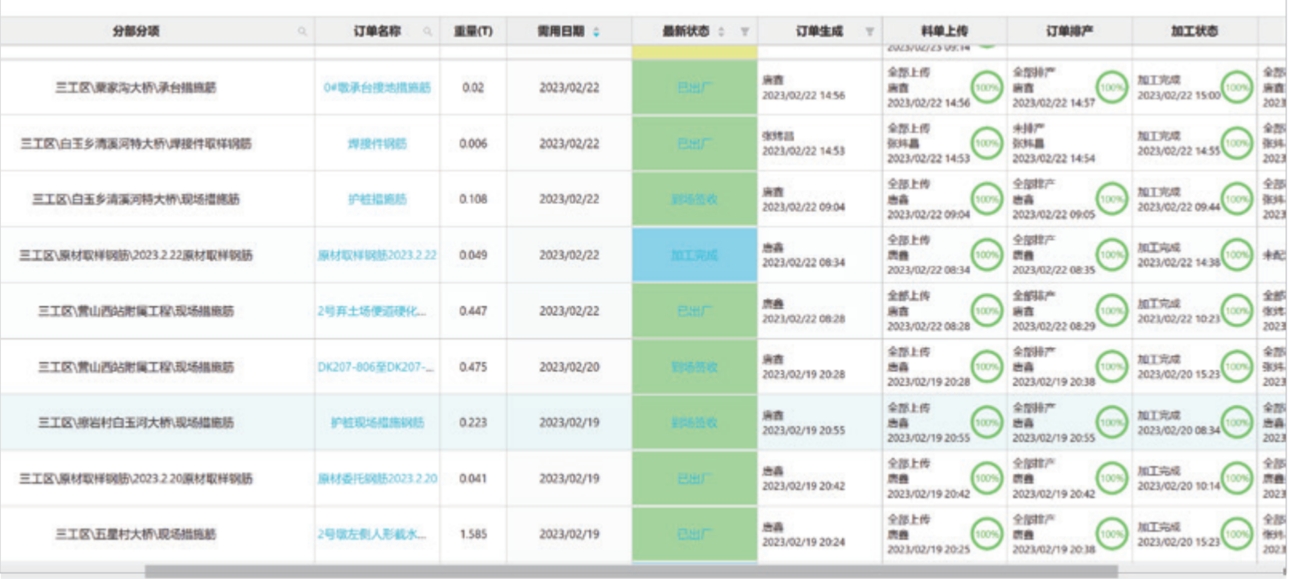
Task: Click 100% 料单上传 circle in 0.049-ton row
Action: point(986,255)
